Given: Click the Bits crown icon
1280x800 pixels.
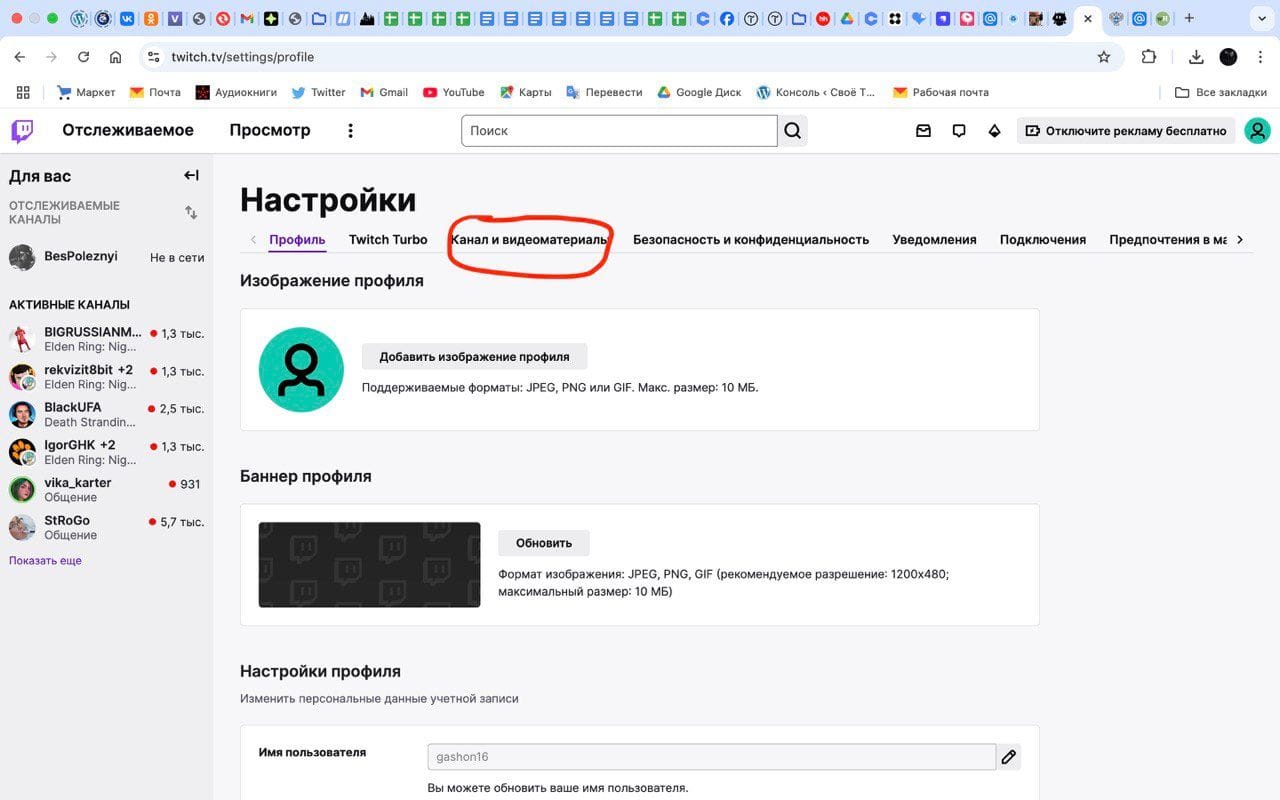Looking at the screenshot, I should (x=994, y=131).
